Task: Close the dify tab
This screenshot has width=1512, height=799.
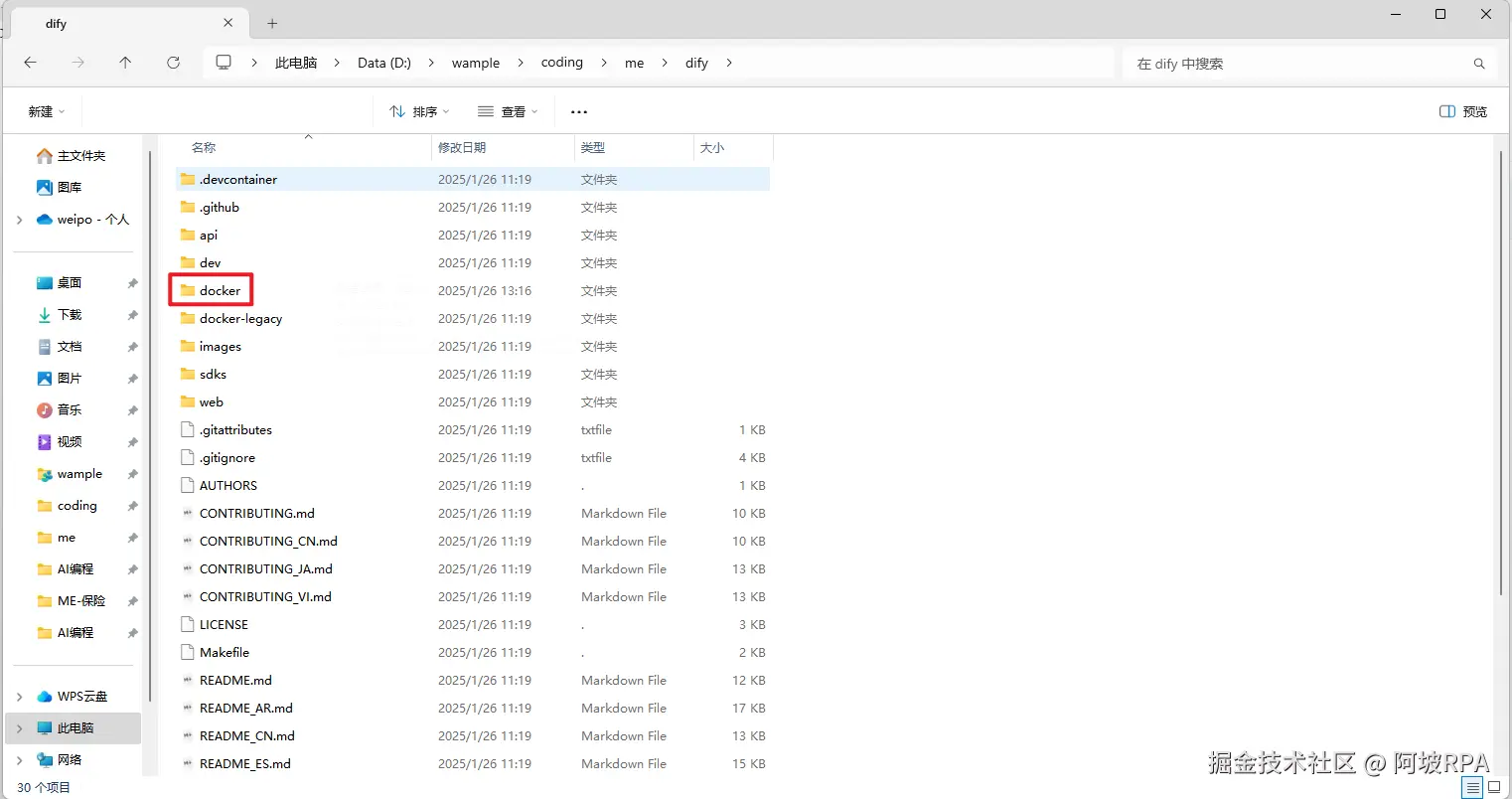Action: pos(228,22)
